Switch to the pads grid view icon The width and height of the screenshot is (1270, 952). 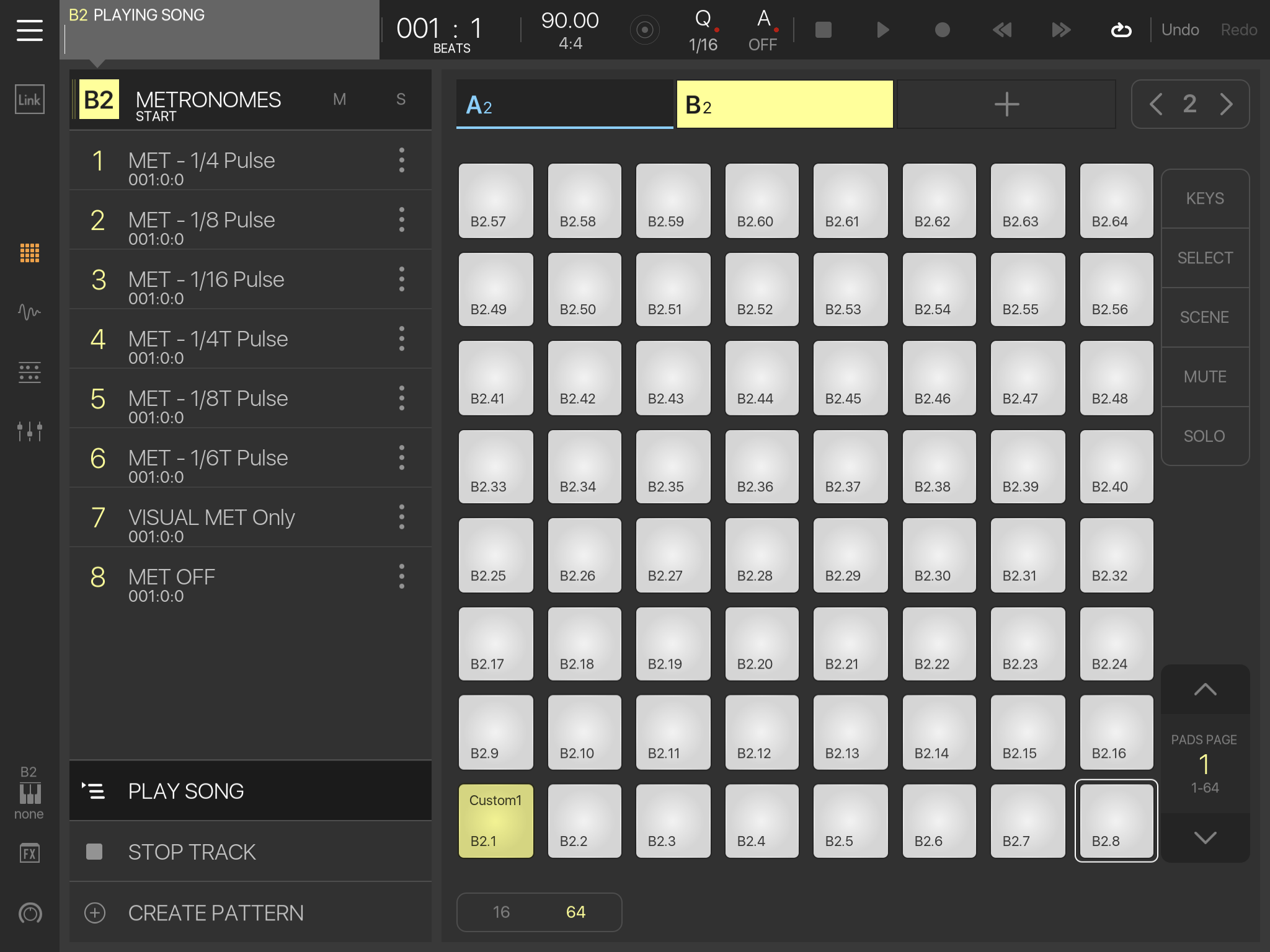[x=29, y=253]
